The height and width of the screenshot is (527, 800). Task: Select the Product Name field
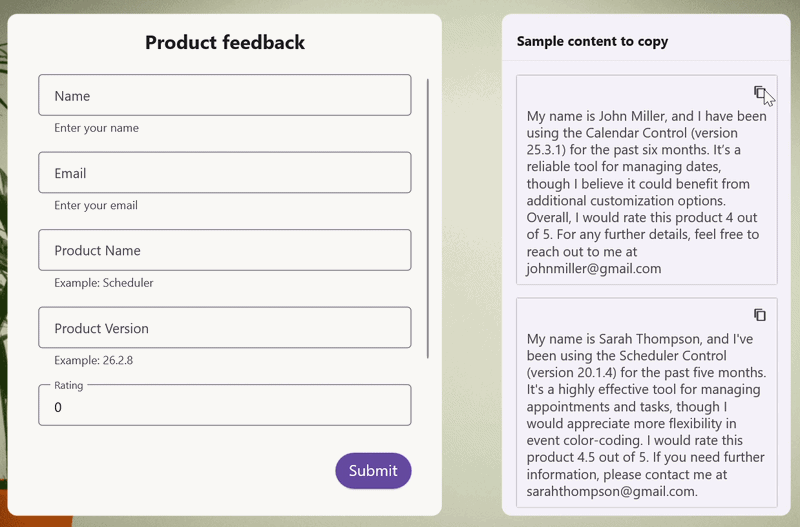tap(224, 250)
